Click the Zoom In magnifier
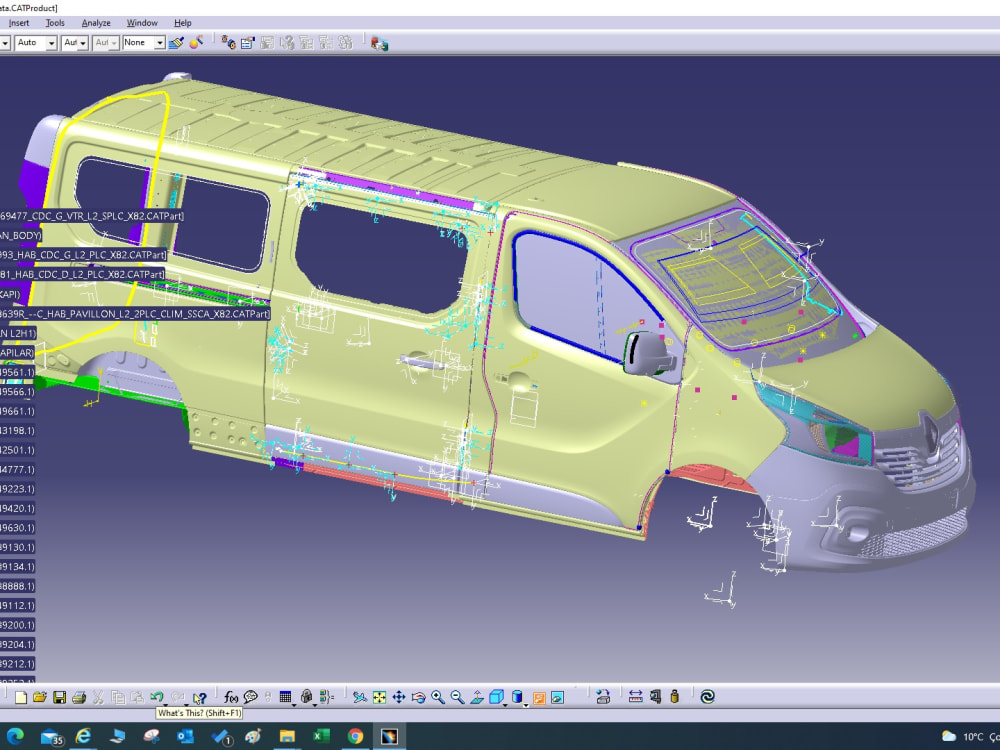 [x=438, y=697]
